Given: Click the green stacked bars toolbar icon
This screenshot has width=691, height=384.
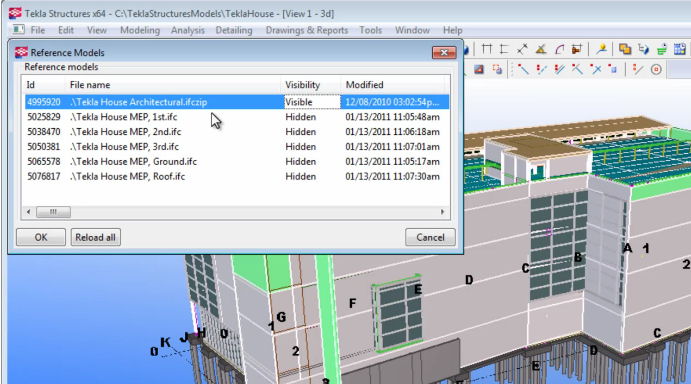Looking at the screenshot, I should coord(661,49).
